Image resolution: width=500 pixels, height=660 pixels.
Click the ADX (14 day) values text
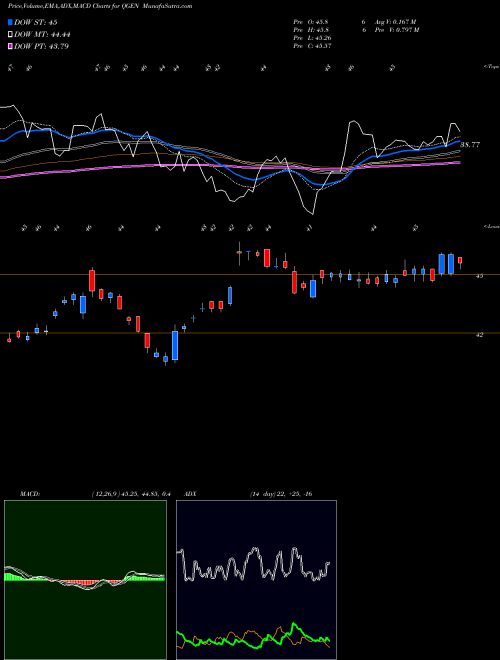pyautogui.click(x=281, y=494)
